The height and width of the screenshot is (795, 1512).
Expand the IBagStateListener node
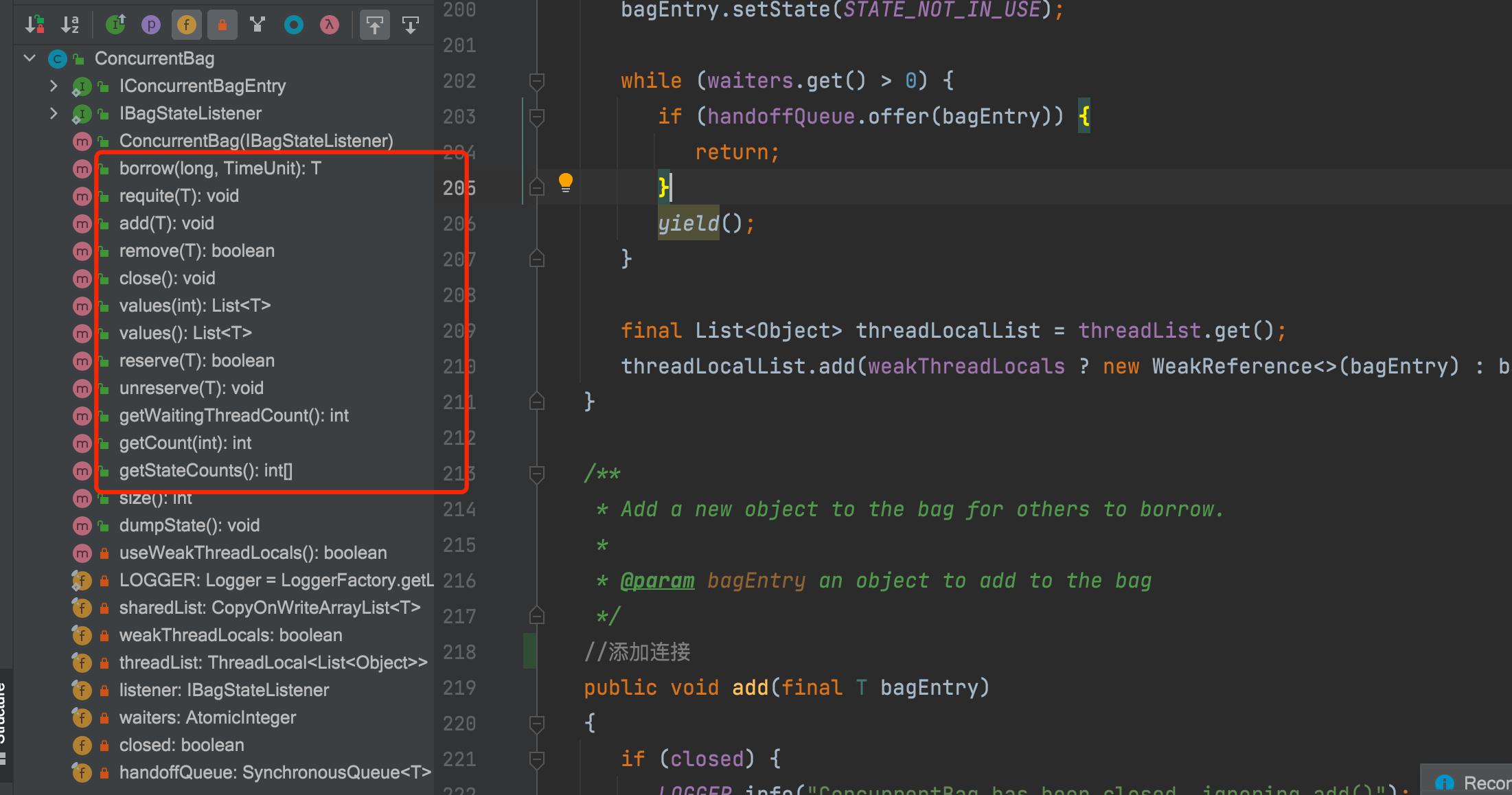tap(54, 113)
